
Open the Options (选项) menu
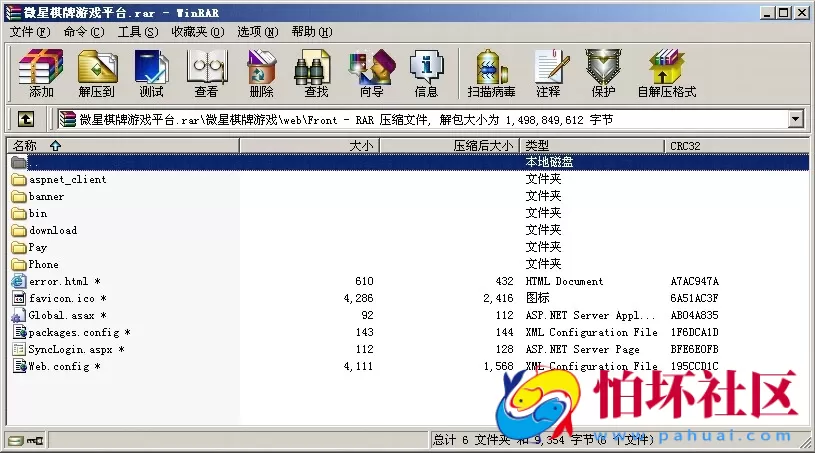click(258, 32)
